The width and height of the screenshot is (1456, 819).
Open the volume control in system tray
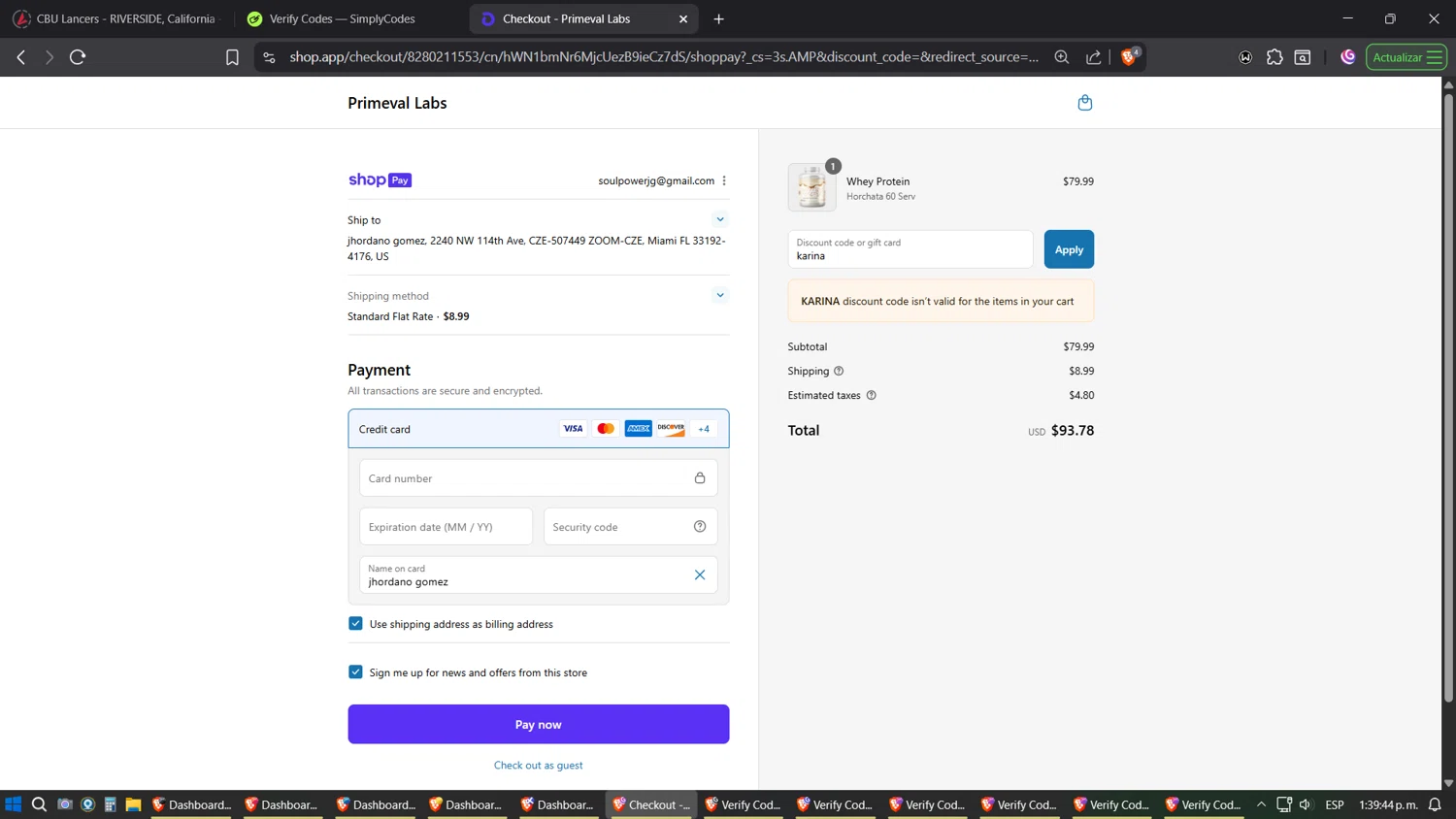[1306, 804]
